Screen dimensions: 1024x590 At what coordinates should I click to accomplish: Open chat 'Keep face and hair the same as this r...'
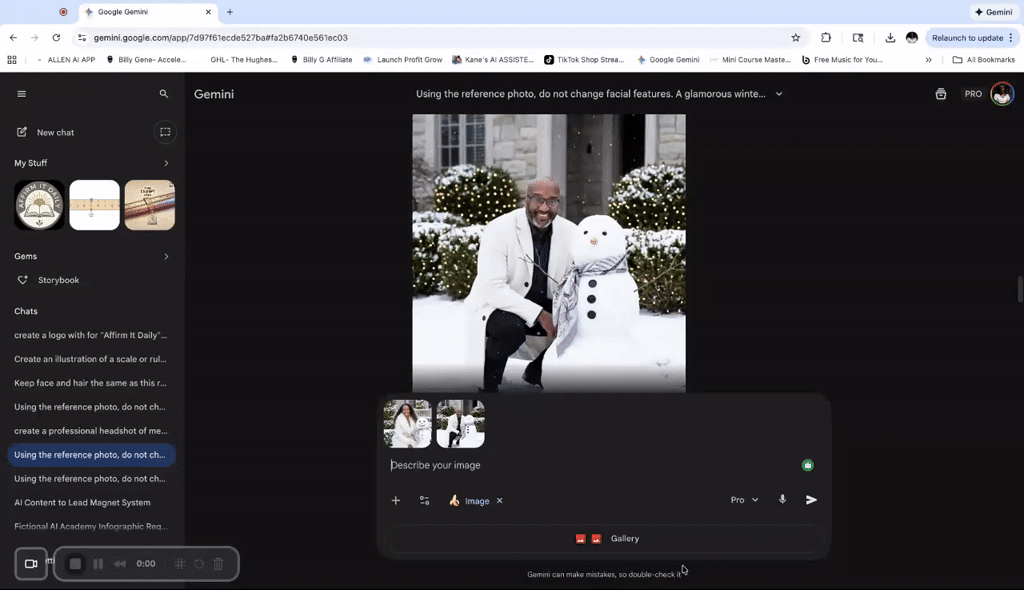point(91,383)
